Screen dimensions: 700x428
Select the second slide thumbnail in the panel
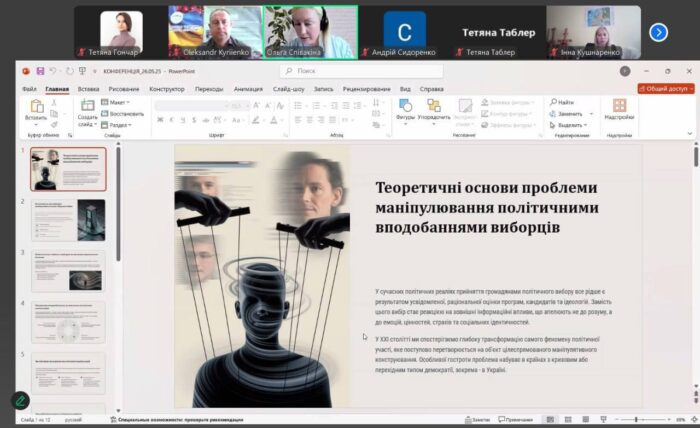click(x=68, y=220)
